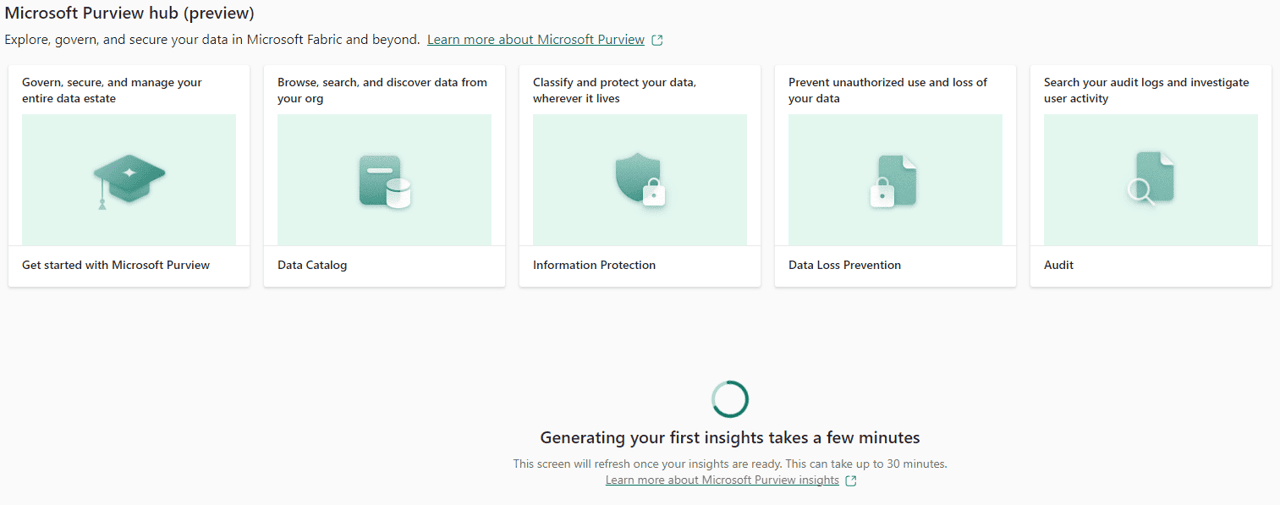1280x505 pixels.
Task: Click 'Prevent unauthorized use and loss of your data' text
Action: click(888, 90)
